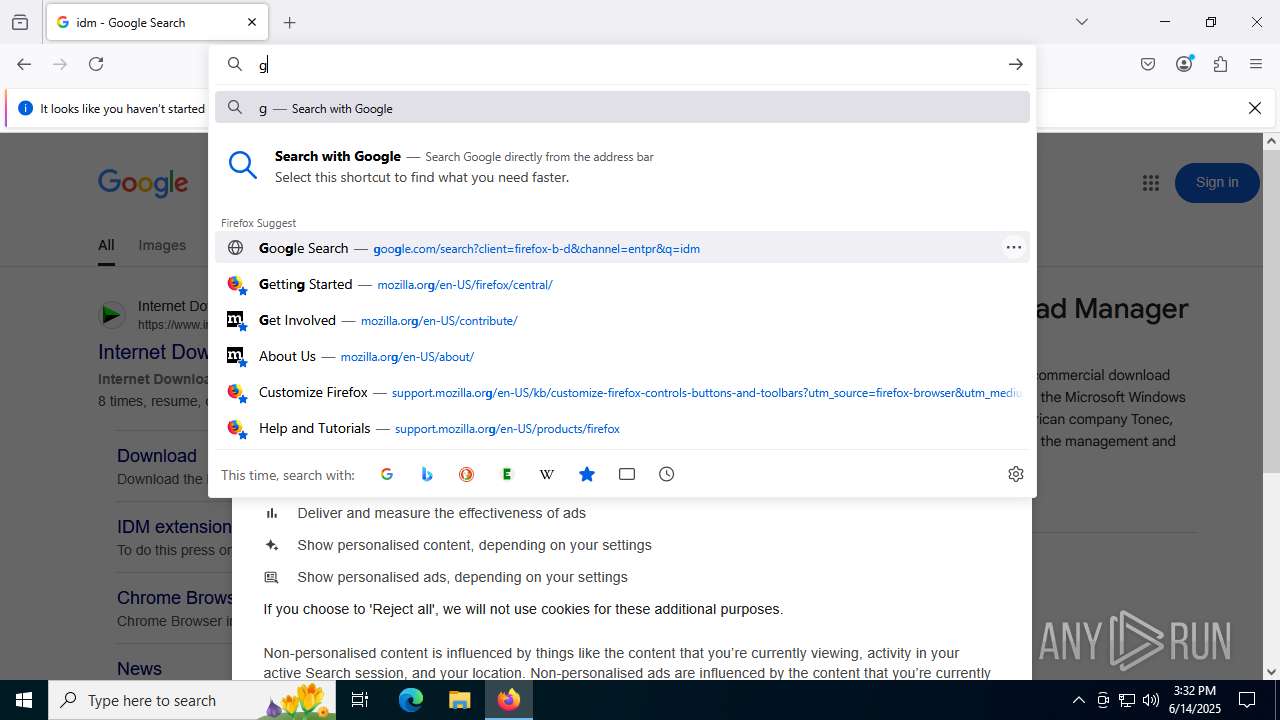Click the page's vertical scrollbar
This screenshot has height=720, width=1280.
[1271, 310]
